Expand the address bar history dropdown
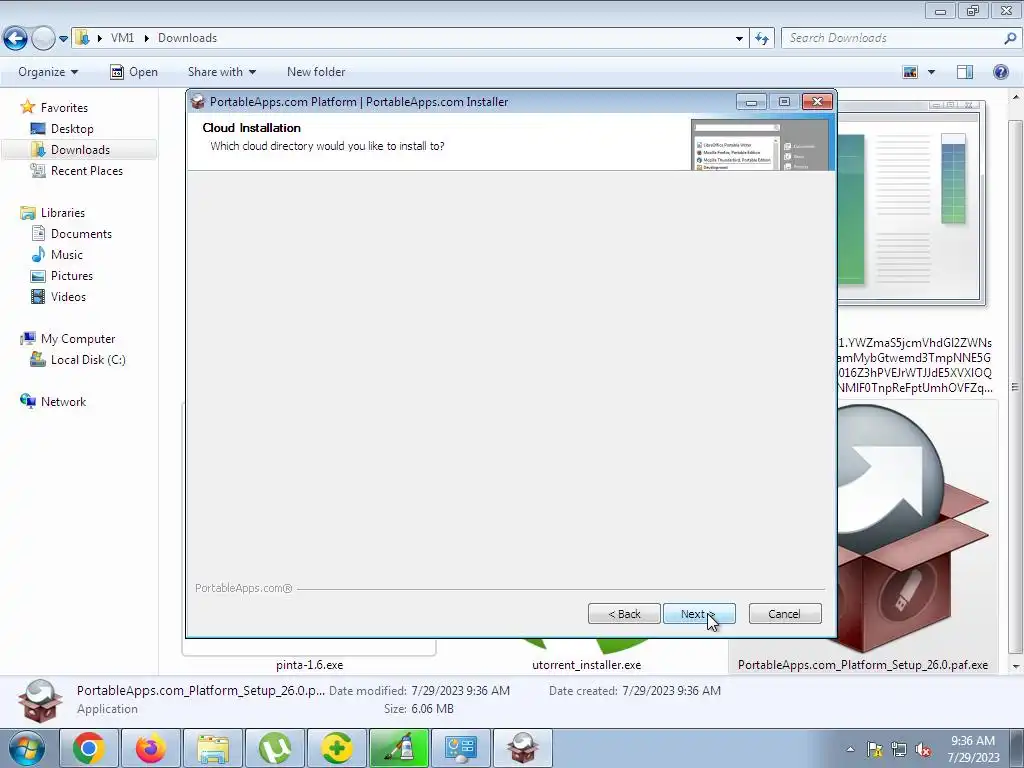The height and width of the screenshot is (768, 1024). (x=739, y=39)
